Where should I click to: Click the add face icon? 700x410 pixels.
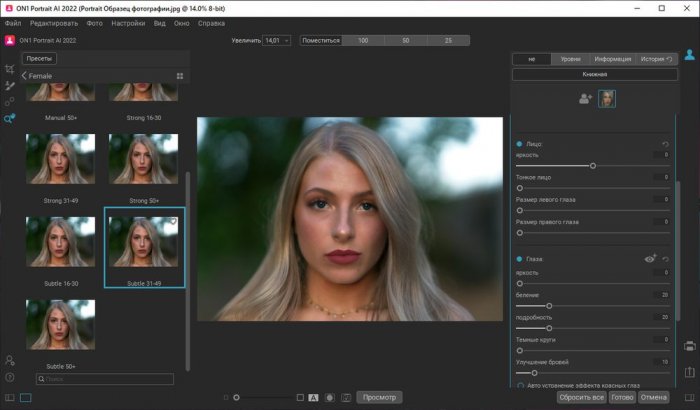coord(585,98)
